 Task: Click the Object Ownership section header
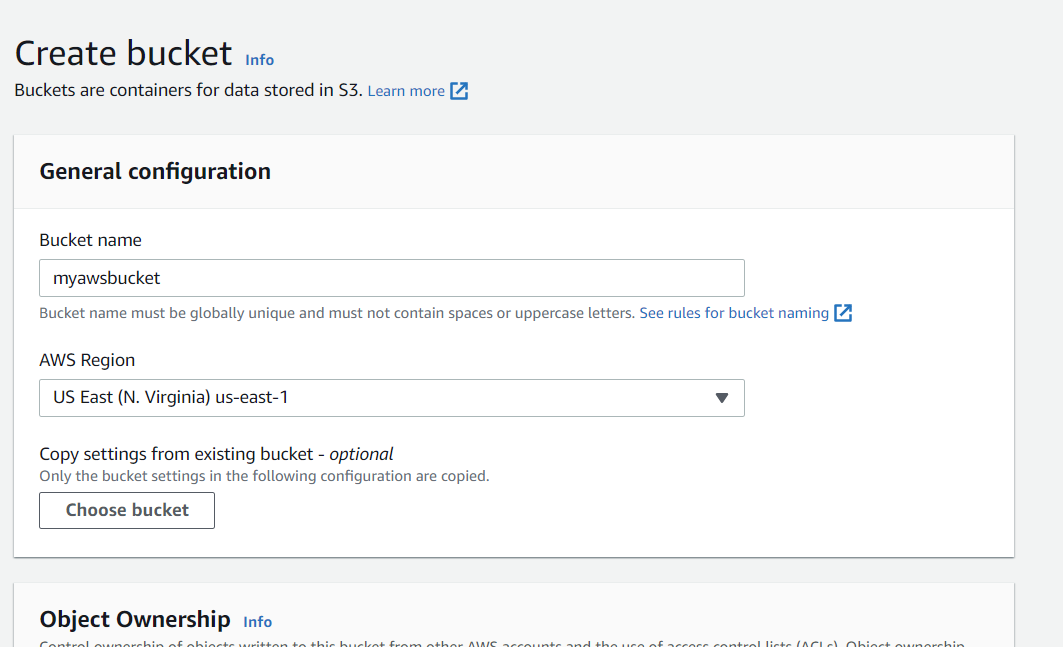(x=134, y=618)
